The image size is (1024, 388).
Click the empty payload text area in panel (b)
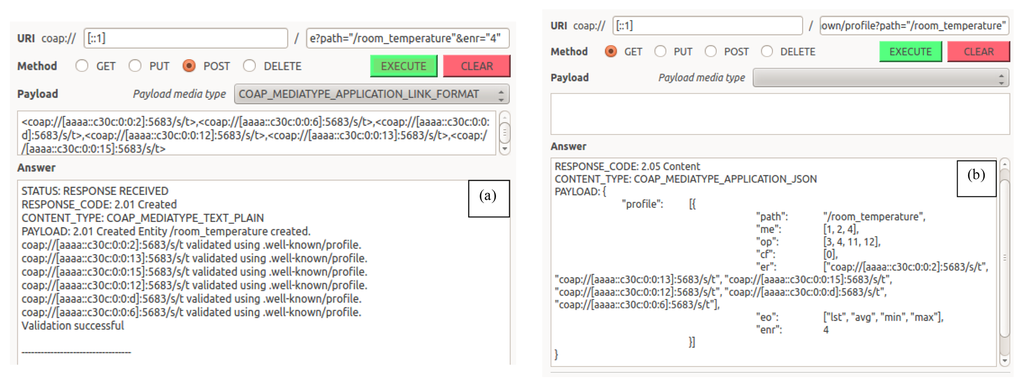[780, 114]
